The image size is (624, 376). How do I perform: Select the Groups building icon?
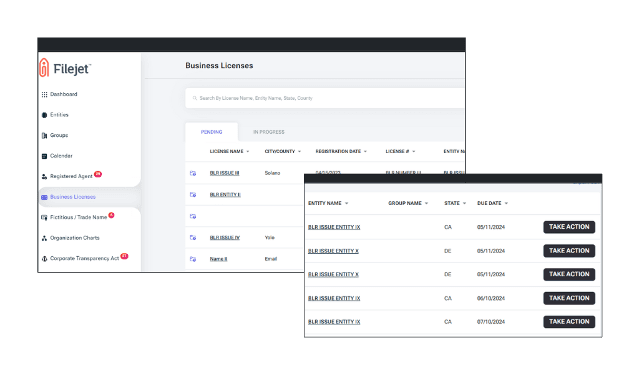pyautogui.click(x=44, y=136)
